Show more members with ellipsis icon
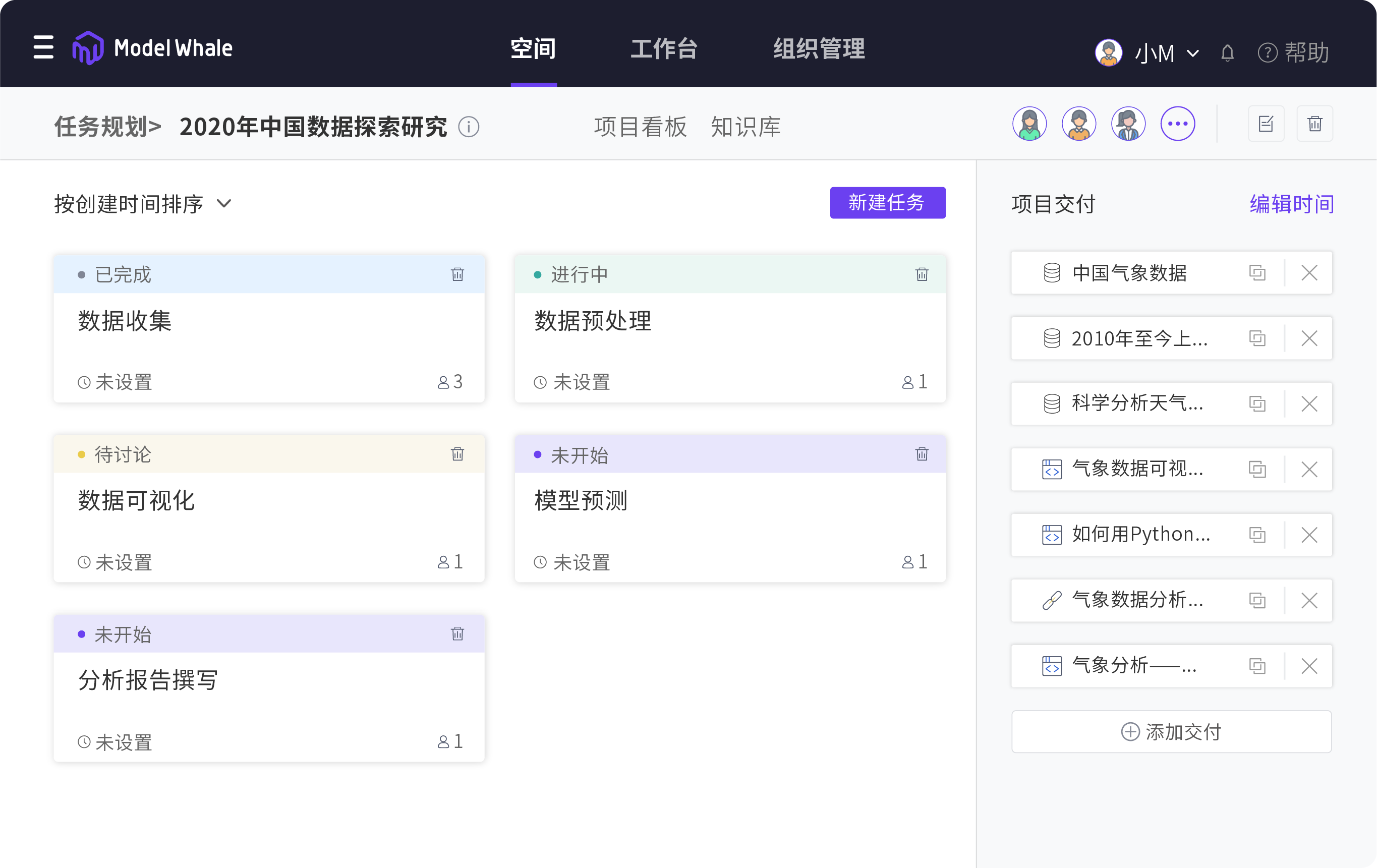The width and height of the screenshot is (1377, 868). coord(1177,124)
